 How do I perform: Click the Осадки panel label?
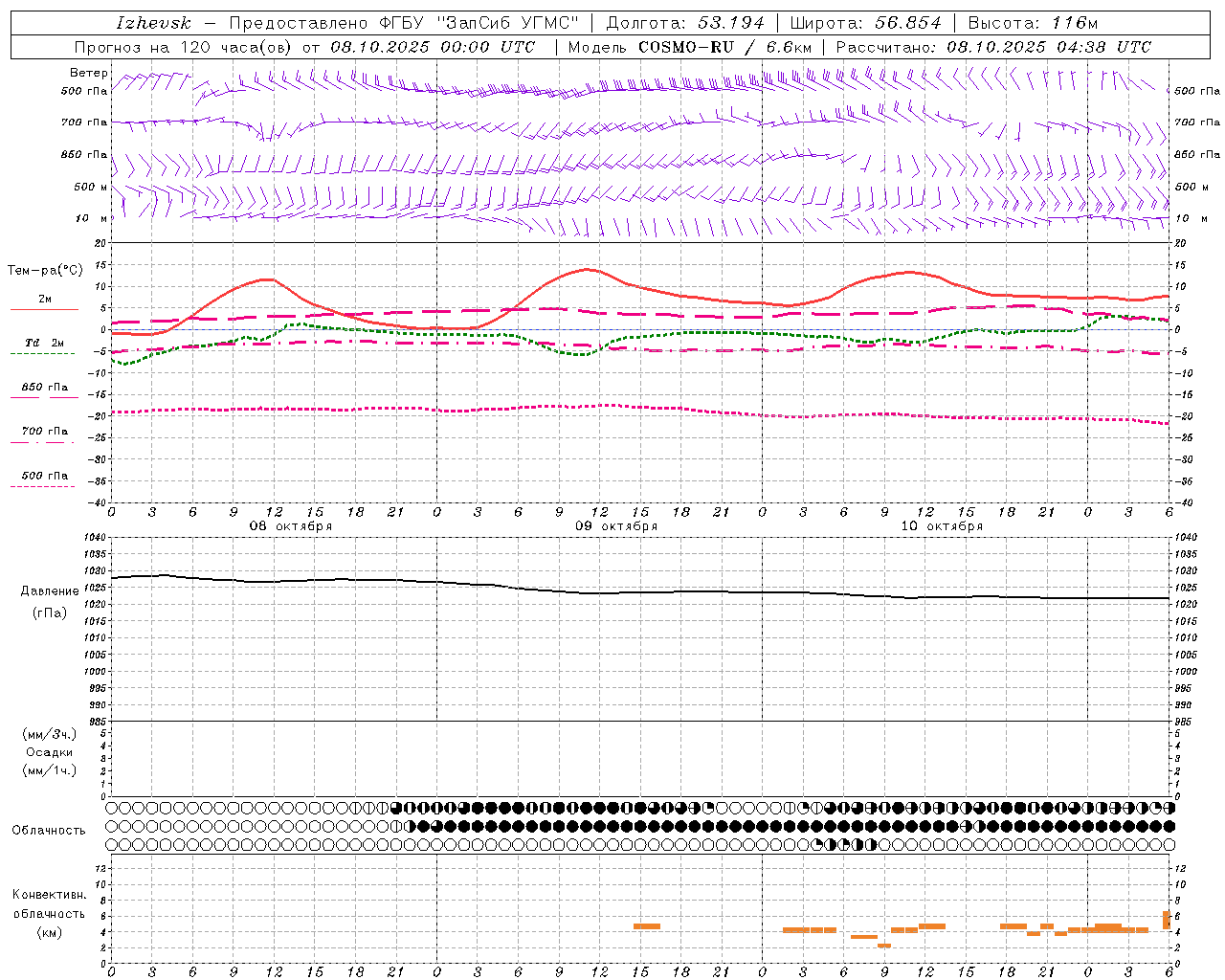[x=49, y=752]
